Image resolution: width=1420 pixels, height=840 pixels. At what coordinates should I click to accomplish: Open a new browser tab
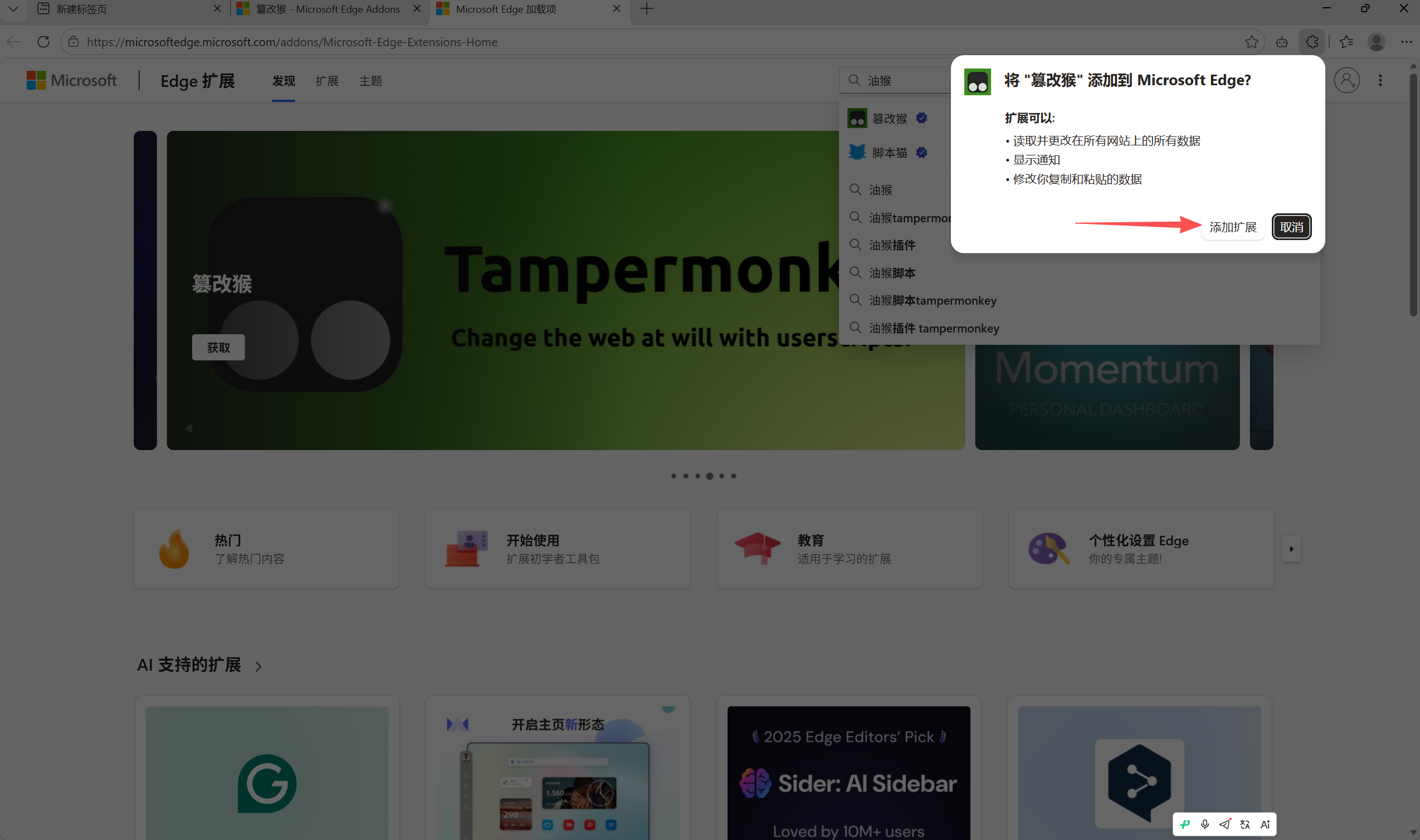tap(646, 9)
